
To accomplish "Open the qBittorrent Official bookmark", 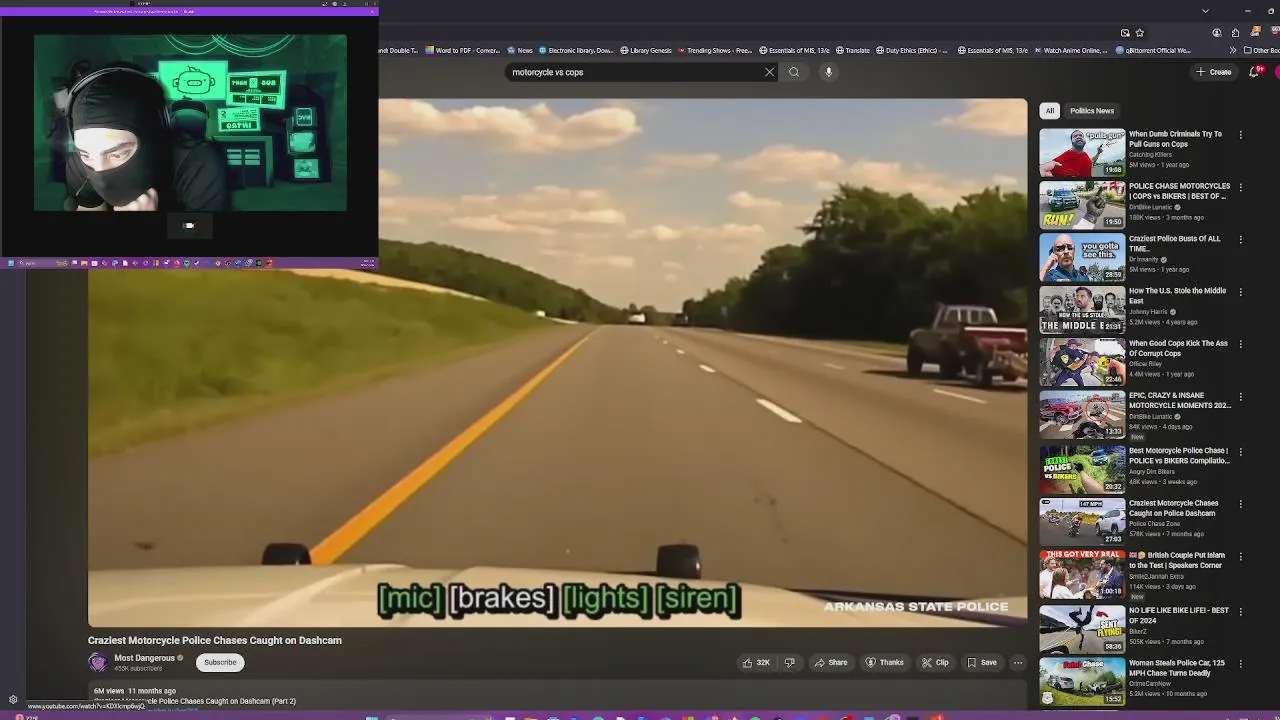I will click(x=1153, y=50).
